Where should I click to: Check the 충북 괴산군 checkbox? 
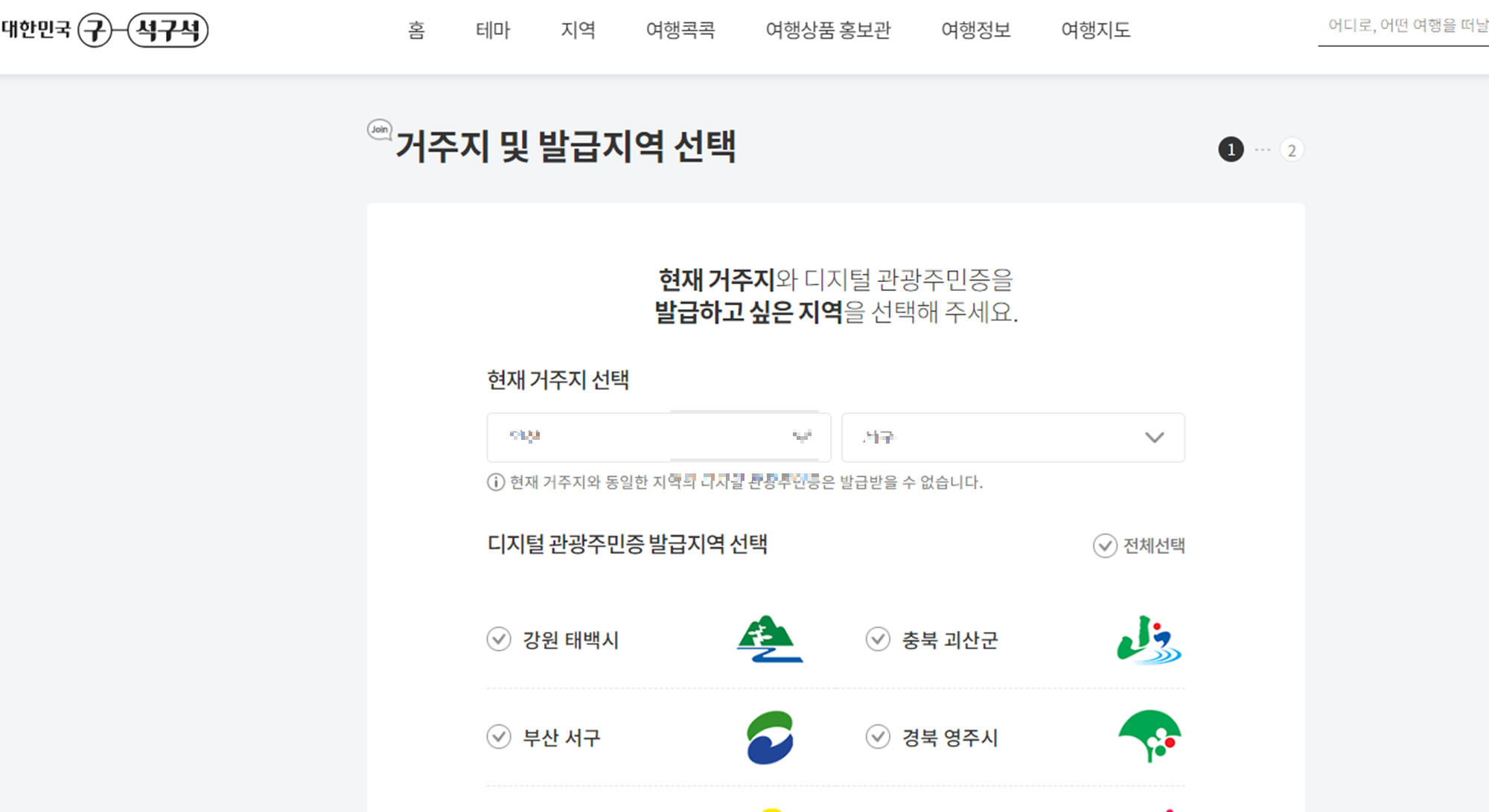pos(878,639)
